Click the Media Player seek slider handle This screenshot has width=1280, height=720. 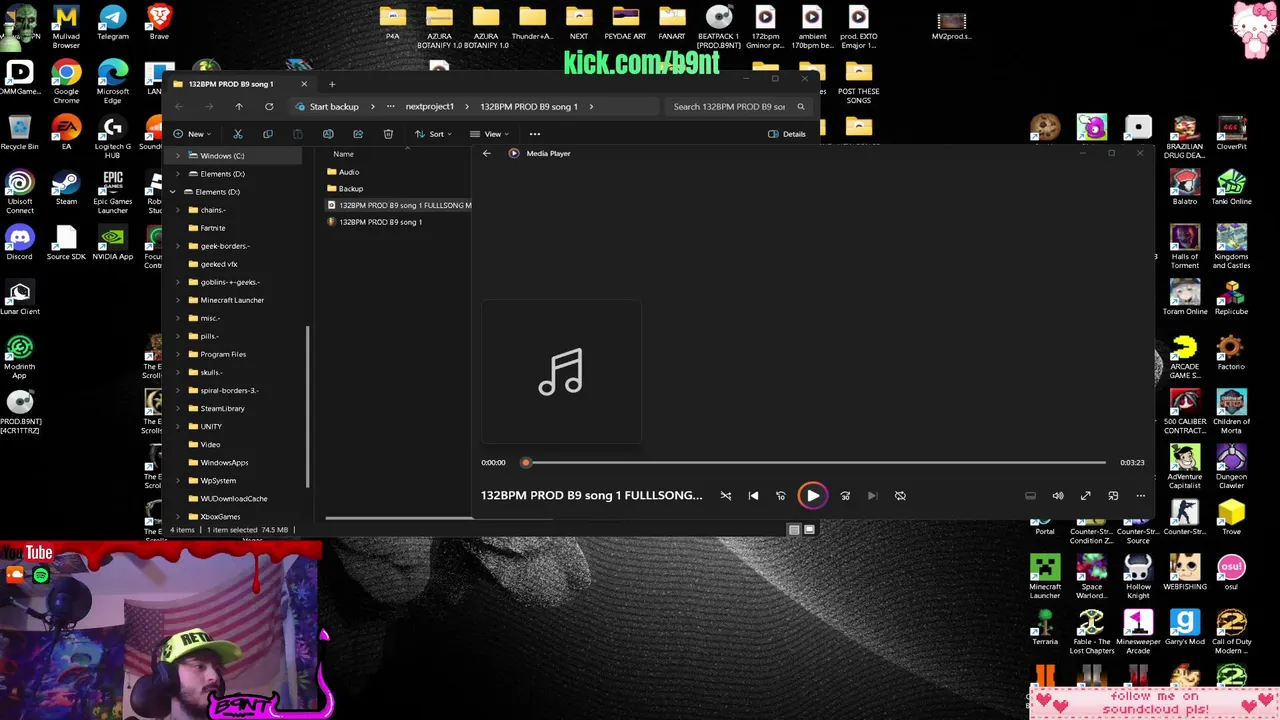(x=525, y=462)
